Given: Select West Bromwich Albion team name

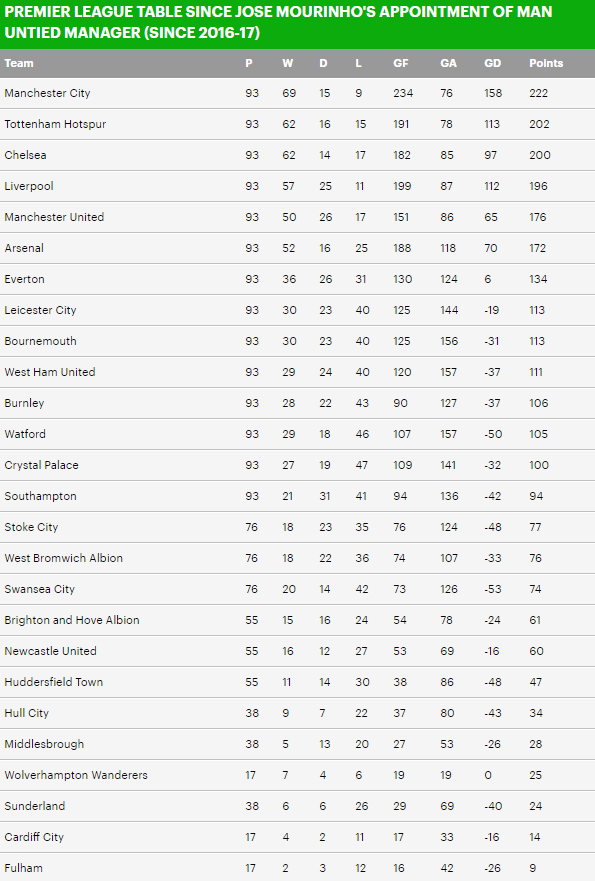Looking at the screenshot, I should (x=63, y=558).
